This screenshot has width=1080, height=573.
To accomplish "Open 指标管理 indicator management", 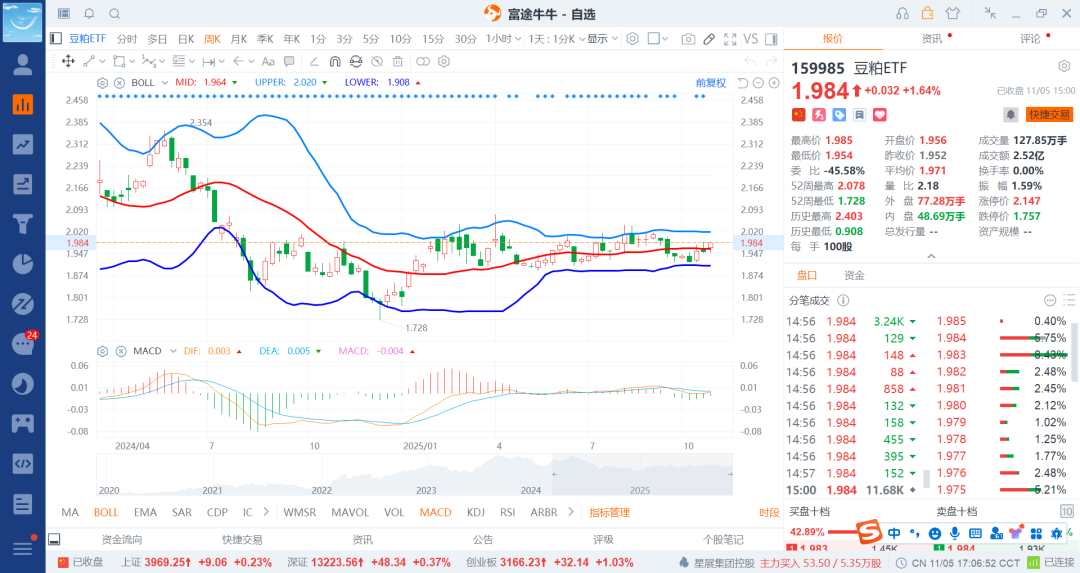I will (610, 512).
